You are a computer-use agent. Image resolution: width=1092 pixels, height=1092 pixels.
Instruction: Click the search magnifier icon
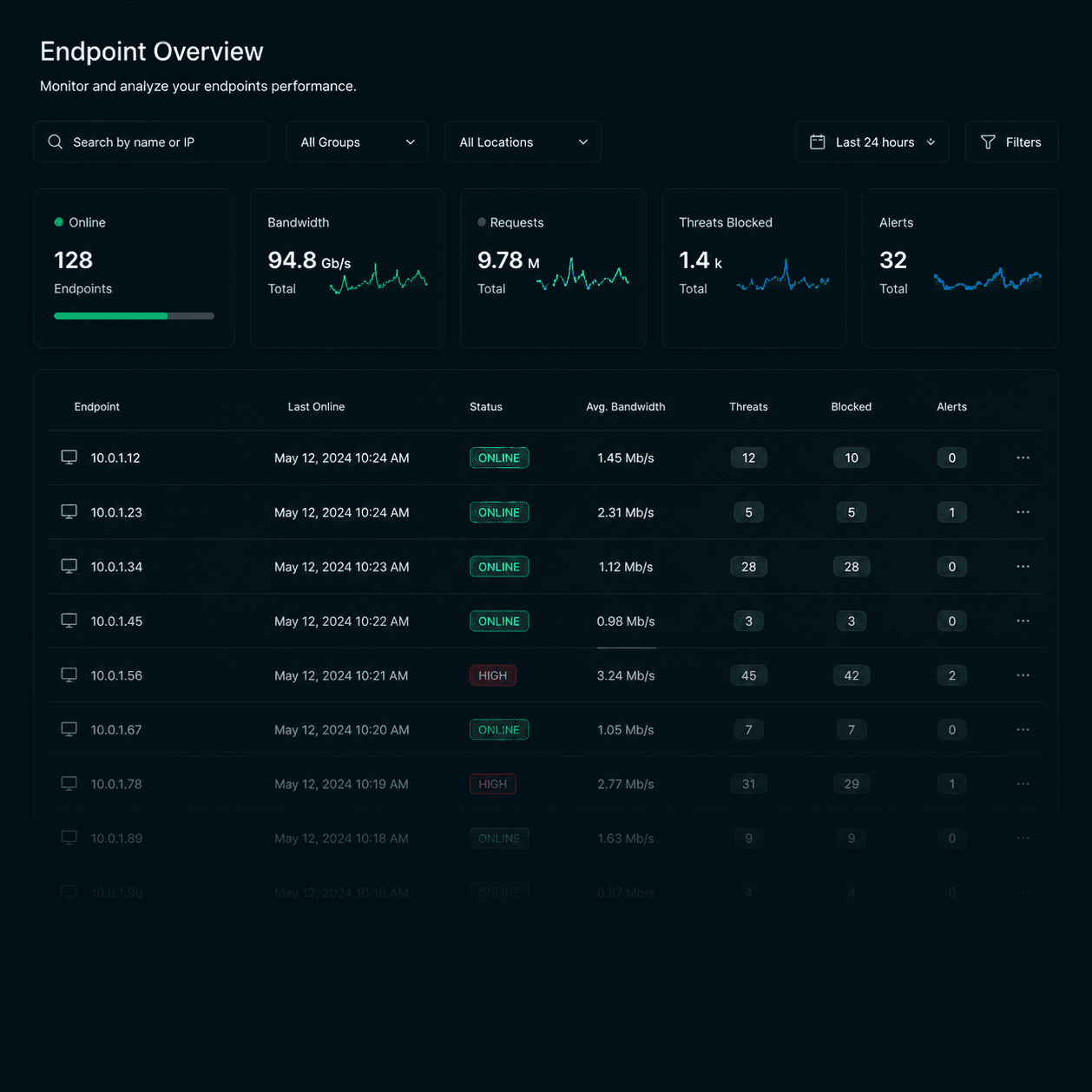pyautogui.click(x=56, y=141)
